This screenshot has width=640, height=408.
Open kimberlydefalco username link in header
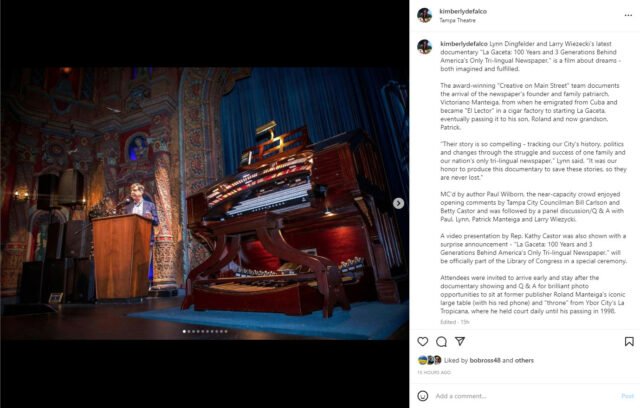463,11
